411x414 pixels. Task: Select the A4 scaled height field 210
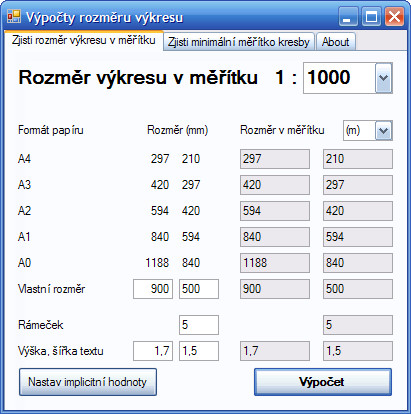coord(358,159)
